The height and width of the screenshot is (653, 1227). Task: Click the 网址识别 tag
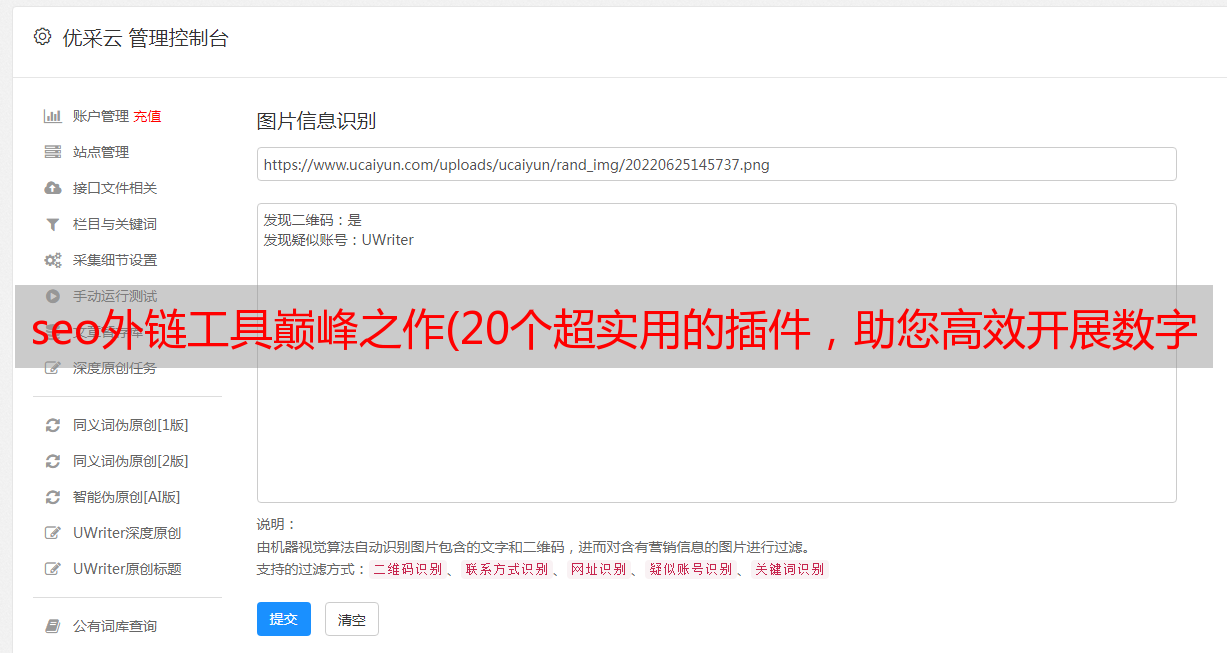598,569
